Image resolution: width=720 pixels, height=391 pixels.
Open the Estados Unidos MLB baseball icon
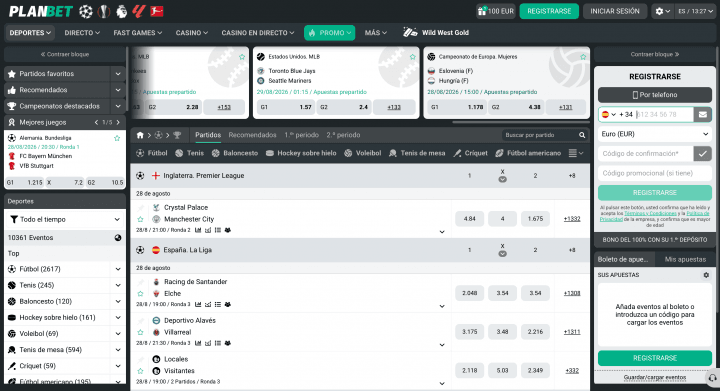click(261, 57)
